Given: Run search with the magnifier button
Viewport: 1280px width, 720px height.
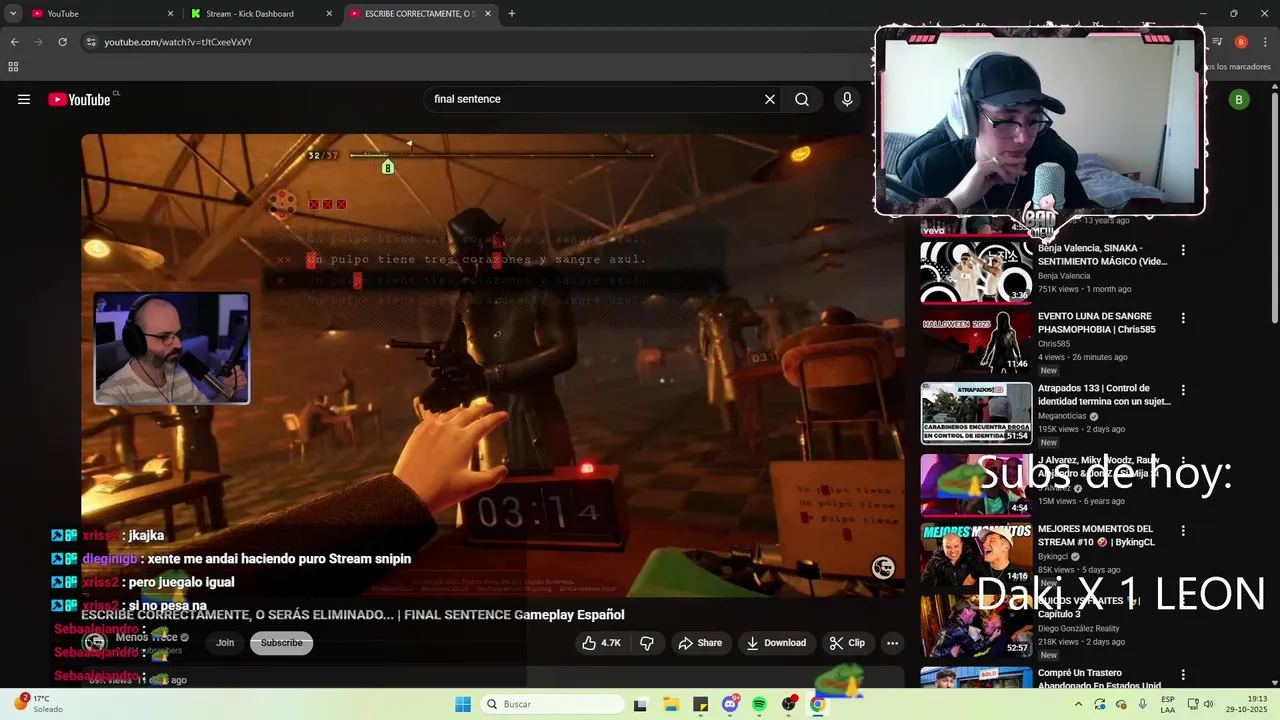Looking at the screenshot, I should click(802, 99).
